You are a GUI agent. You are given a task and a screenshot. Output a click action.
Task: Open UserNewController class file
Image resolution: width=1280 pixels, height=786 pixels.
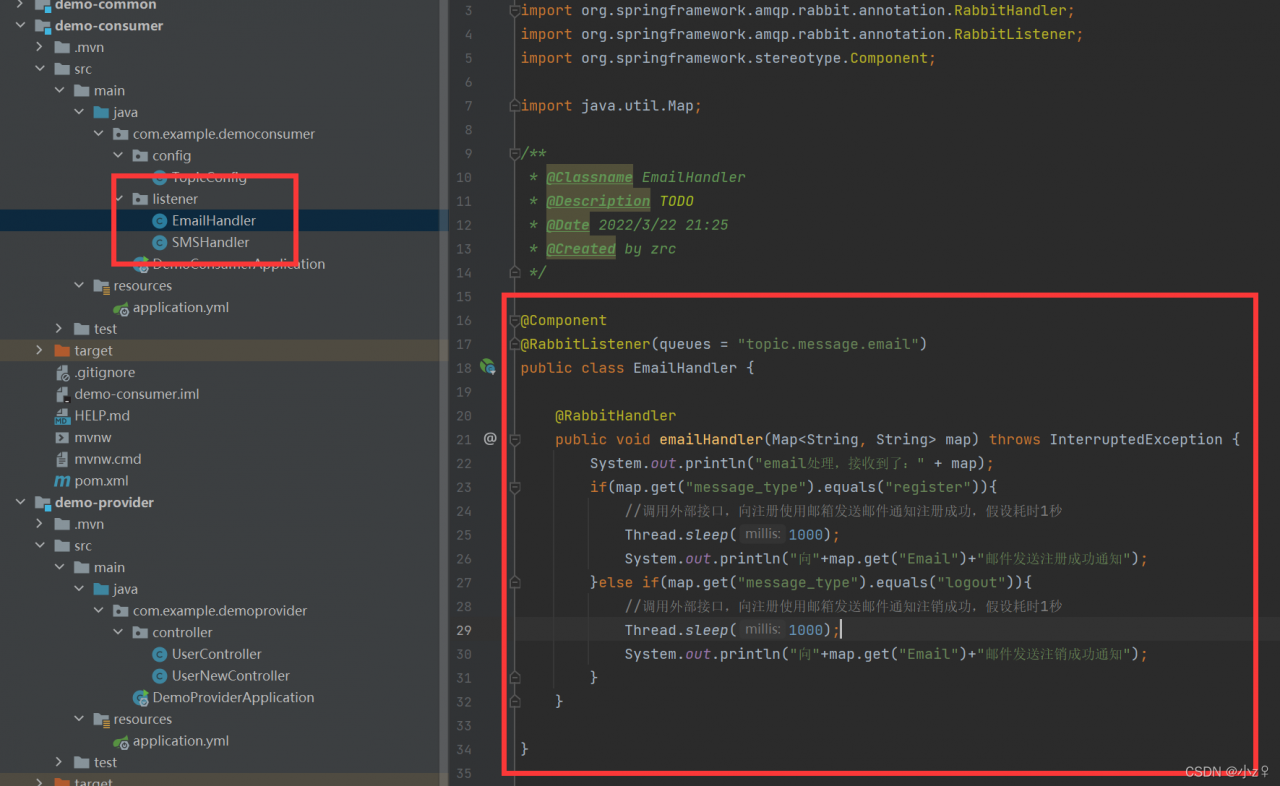[x=230, y=676]
